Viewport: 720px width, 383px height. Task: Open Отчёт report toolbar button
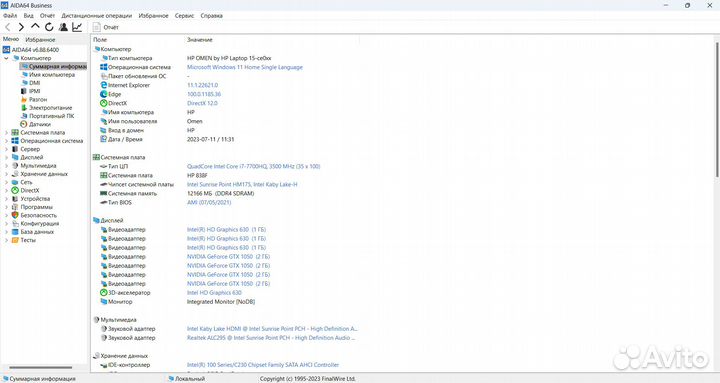pyautogui.click(x=106, y=27)
